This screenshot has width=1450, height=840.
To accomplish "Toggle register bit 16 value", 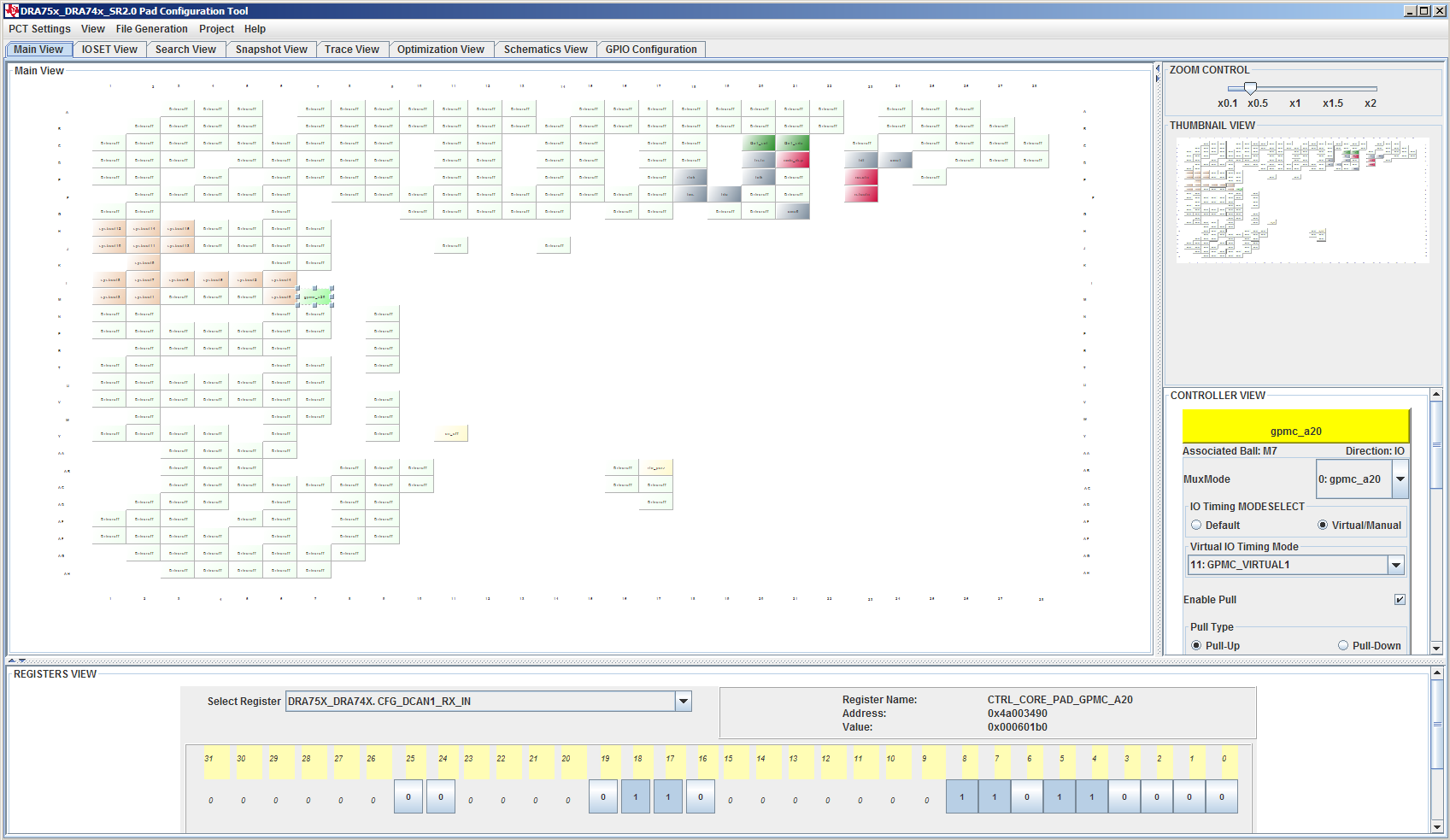I will [x=701, y=796].
